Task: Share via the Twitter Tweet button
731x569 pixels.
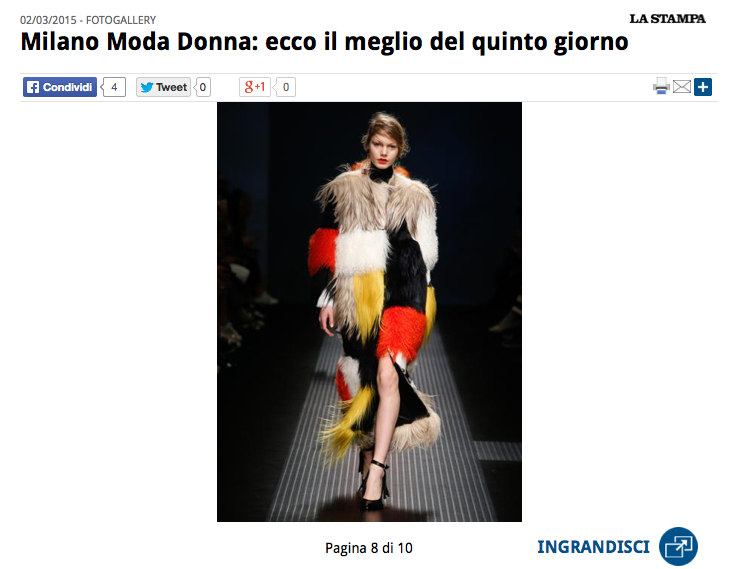Action: (x=163, y=87)
